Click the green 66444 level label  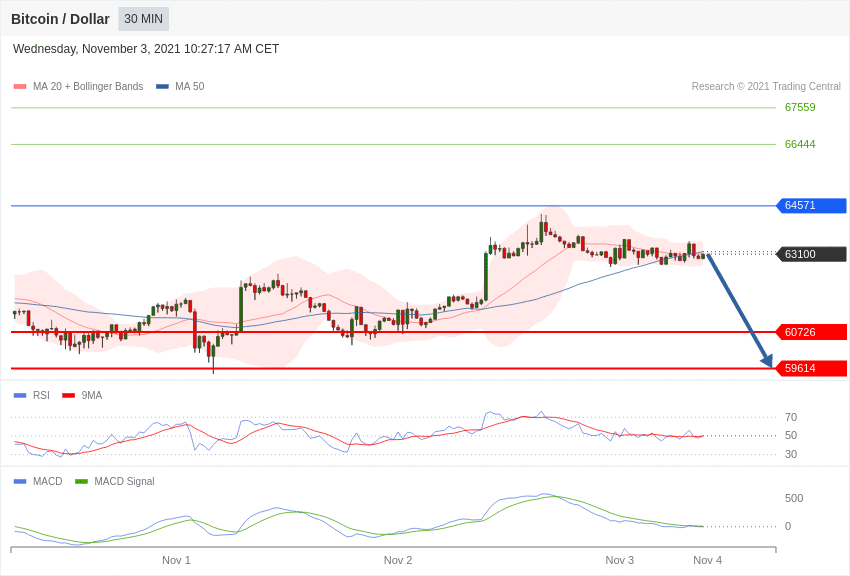tap(800, 144)
